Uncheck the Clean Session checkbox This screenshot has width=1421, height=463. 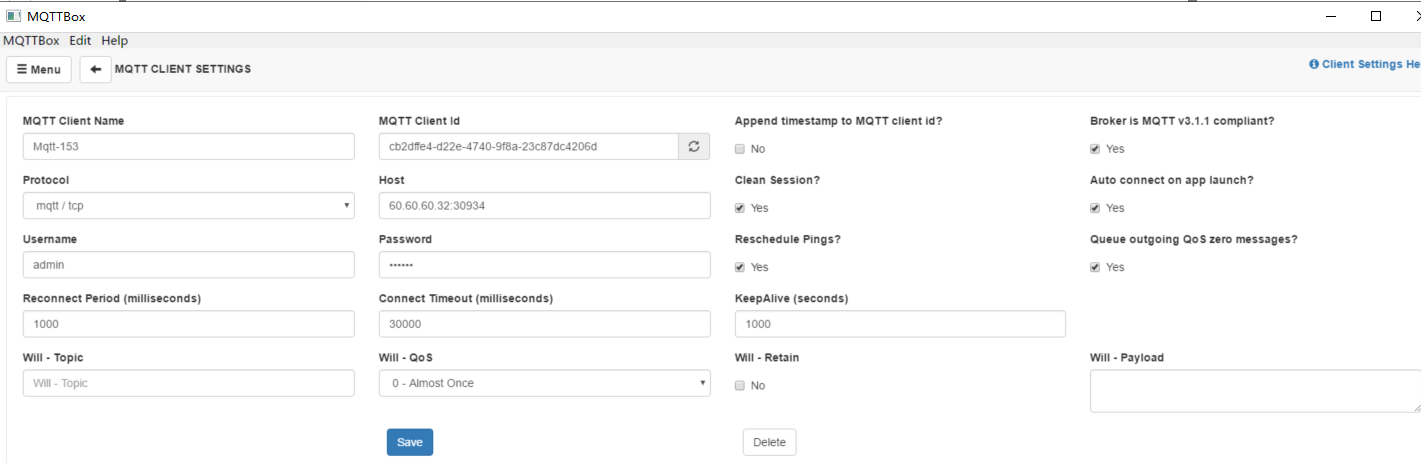pos(740,208)
